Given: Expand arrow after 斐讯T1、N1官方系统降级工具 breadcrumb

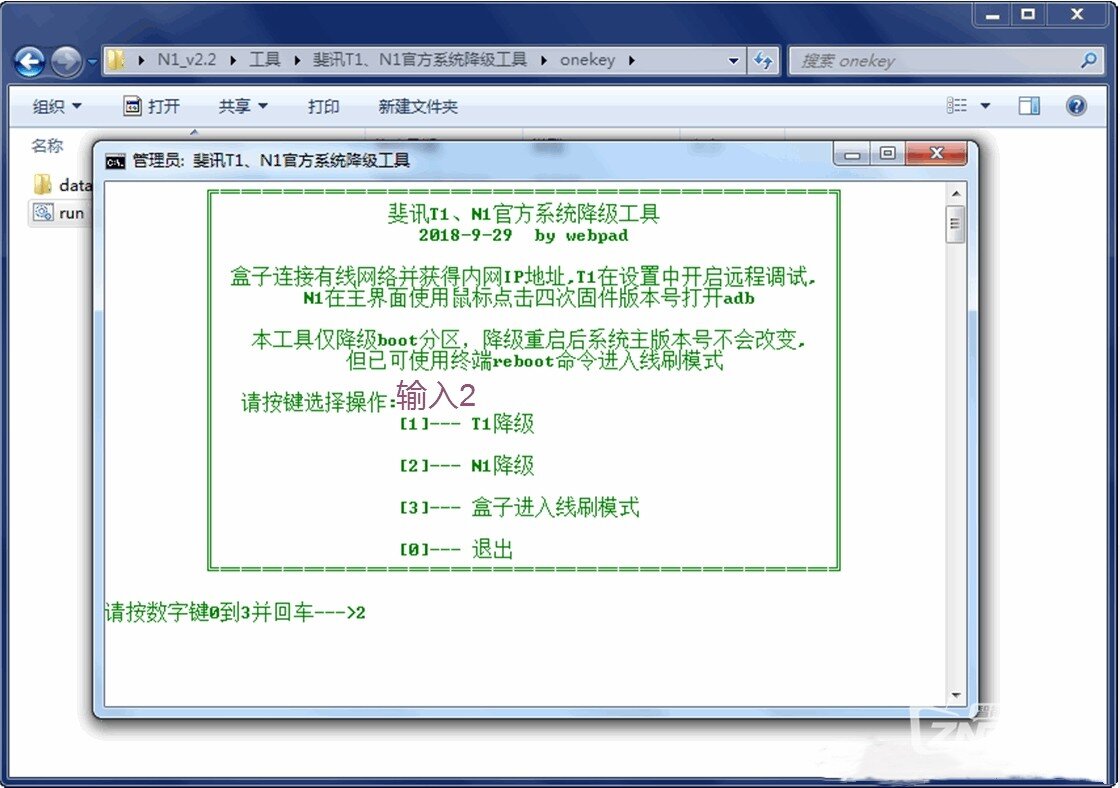Looking at the screenshot, I should tap(544, 61).
